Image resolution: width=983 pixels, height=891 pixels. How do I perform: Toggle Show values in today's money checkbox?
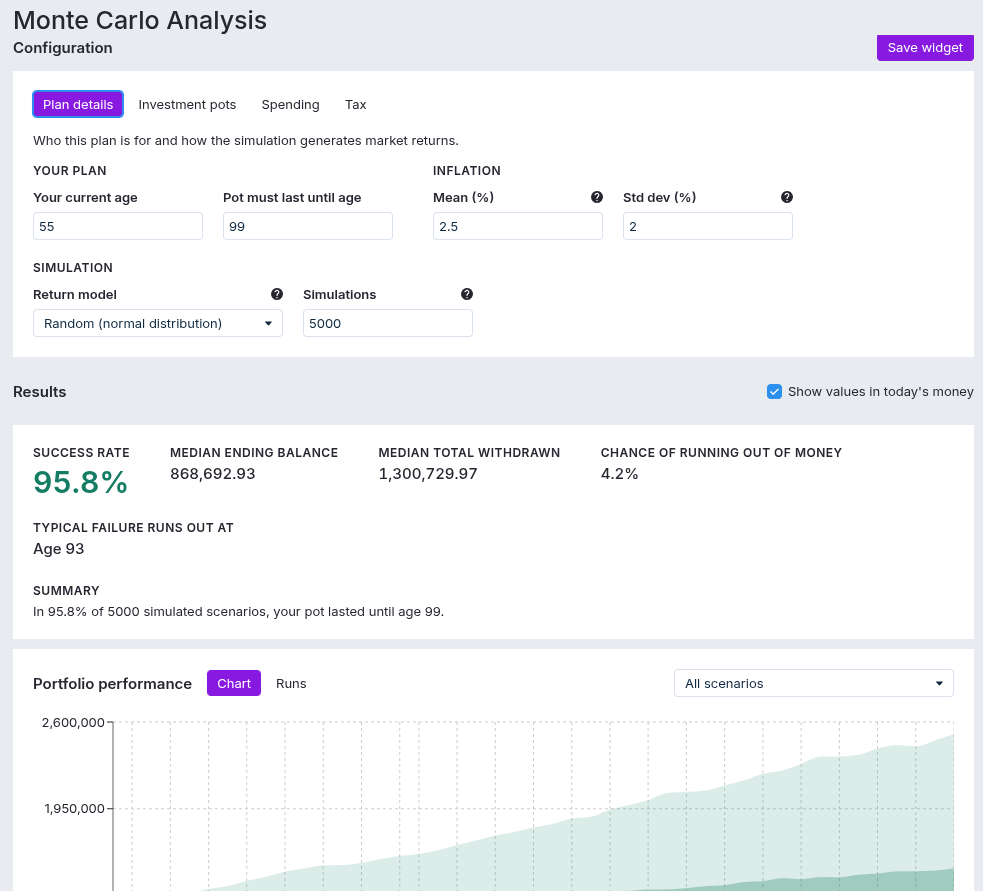pos(774,392)
